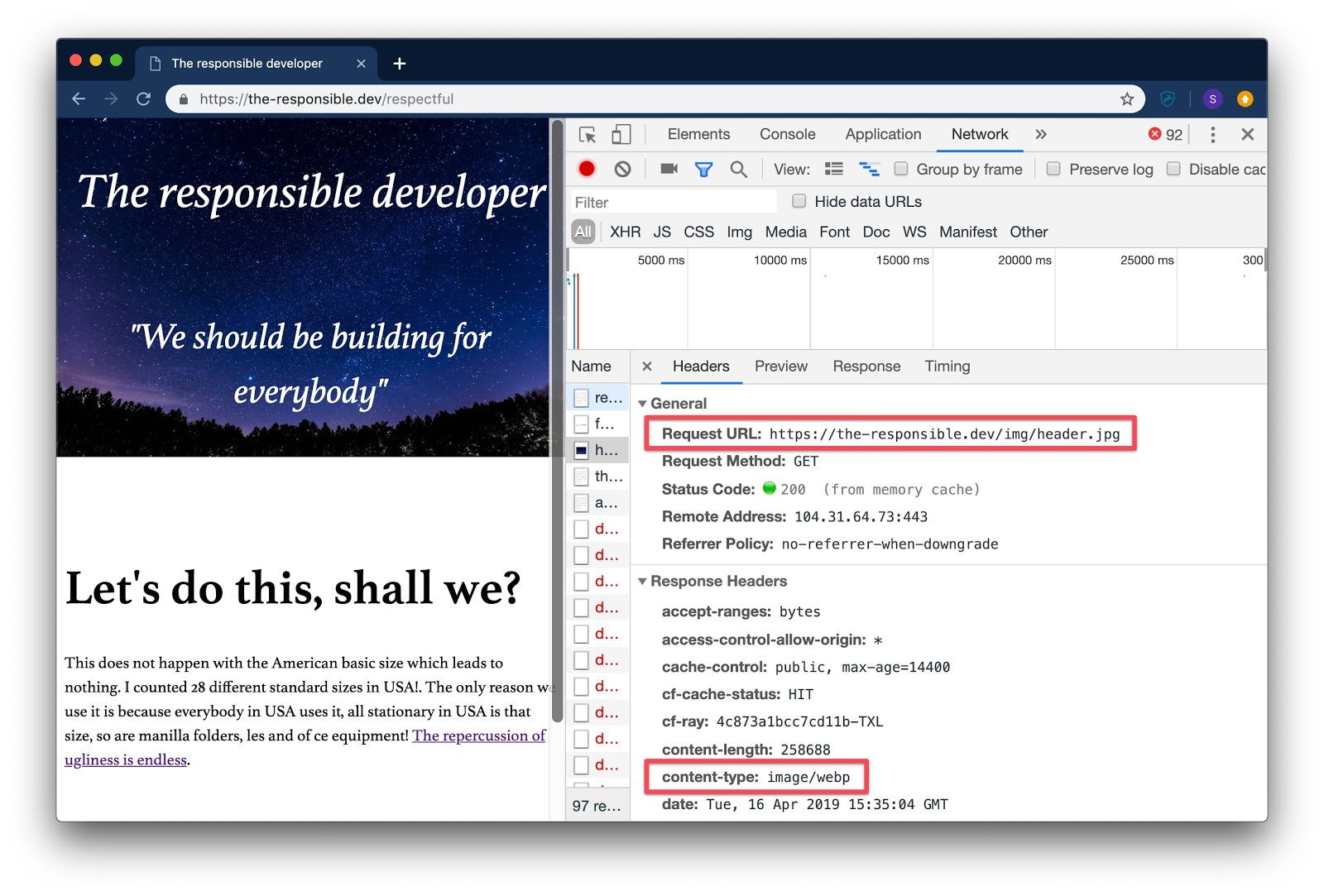Enable the Group by frame checkbox
This screenshot has width=1324, height=896.
pyautogui.click(x=901, y=169)
